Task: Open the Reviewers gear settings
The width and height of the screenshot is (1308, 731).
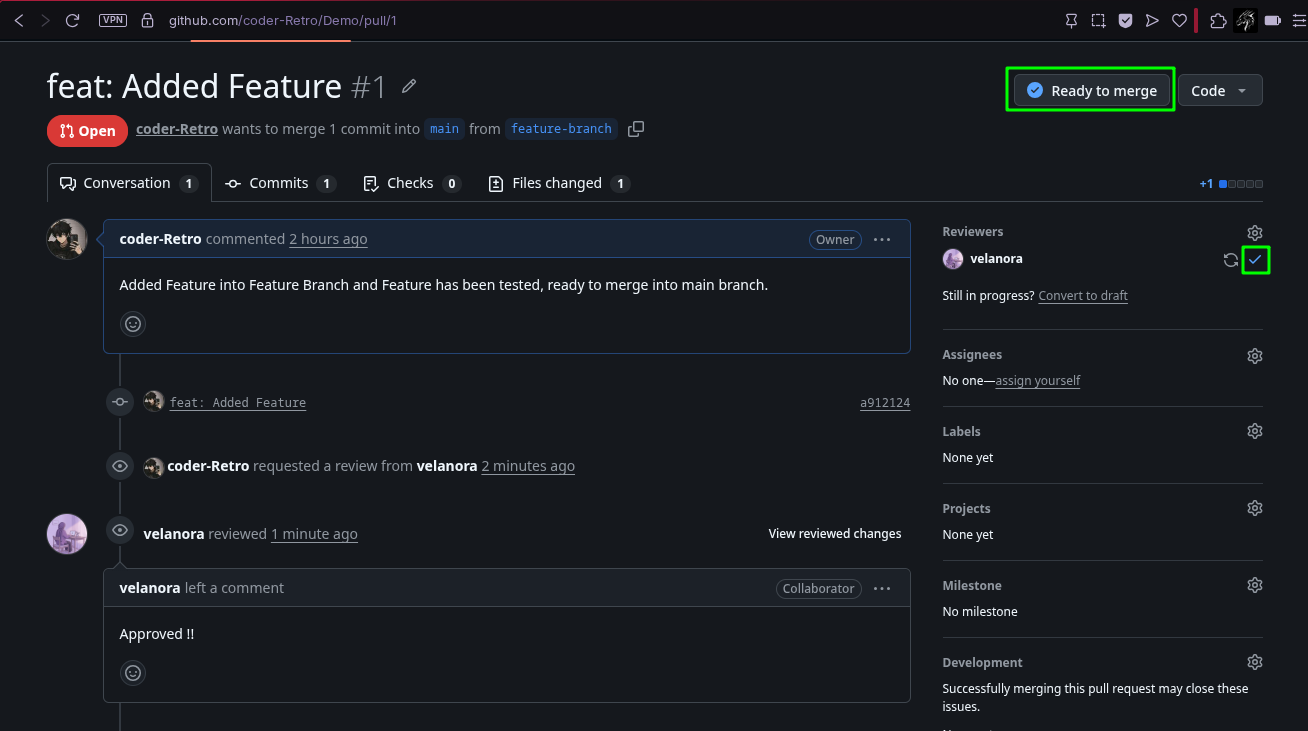Action: (1255, 232)
